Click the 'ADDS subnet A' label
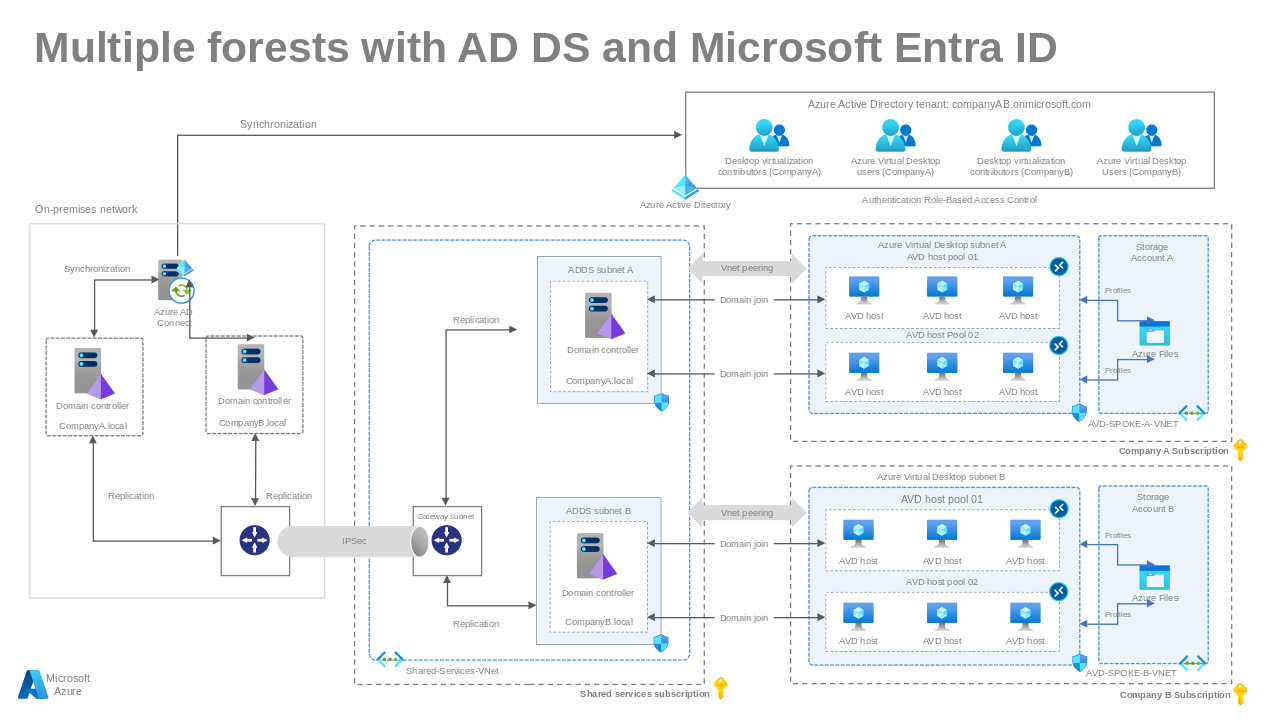Image resolution: width=1280 pixels, height=720 pixels. click(x=600, y=270)
